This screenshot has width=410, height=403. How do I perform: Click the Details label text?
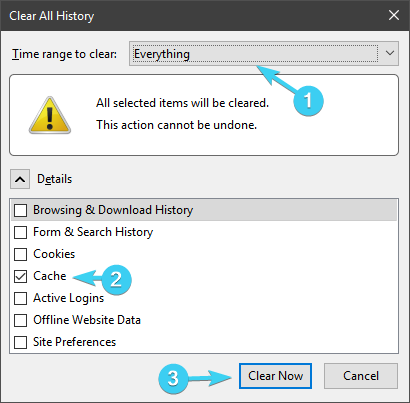(x=54, y=179)
